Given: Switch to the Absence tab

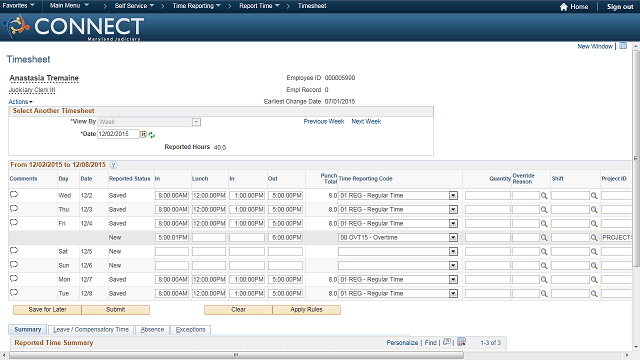Looking at the screenshot, I should pyautogui.click(x=152, y=329).
